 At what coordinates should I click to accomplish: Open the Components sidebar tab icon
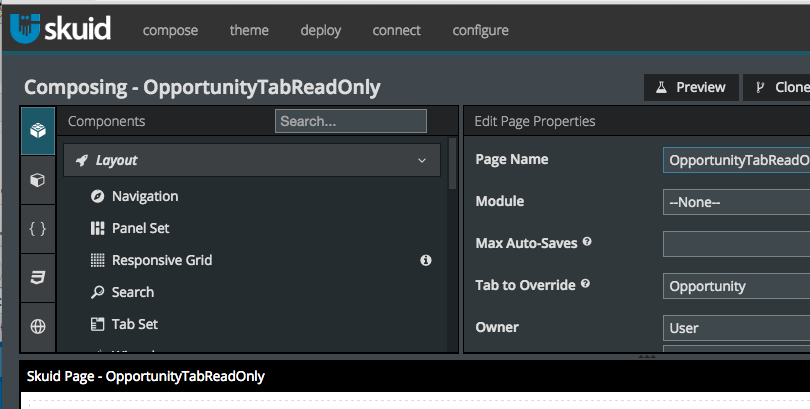tap(38, 130)
